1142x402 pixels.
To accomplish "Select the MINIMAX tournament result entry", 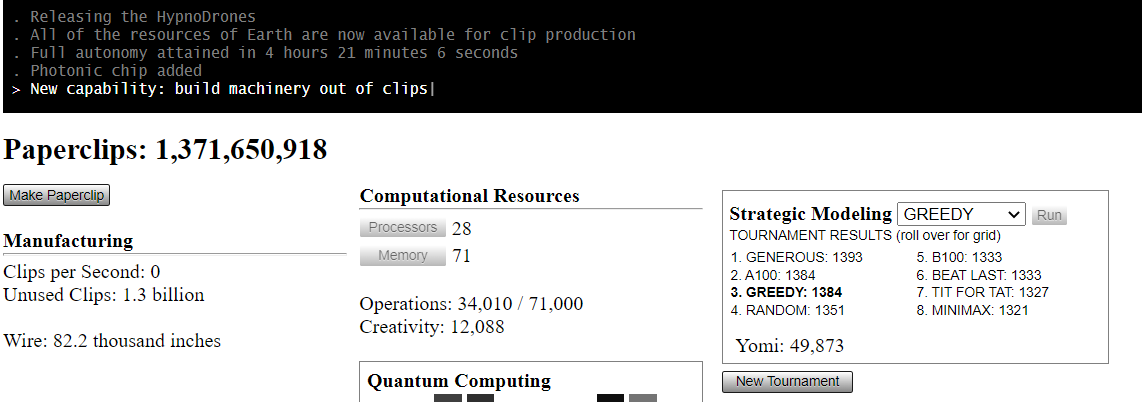I will click(x=972, y=311).
